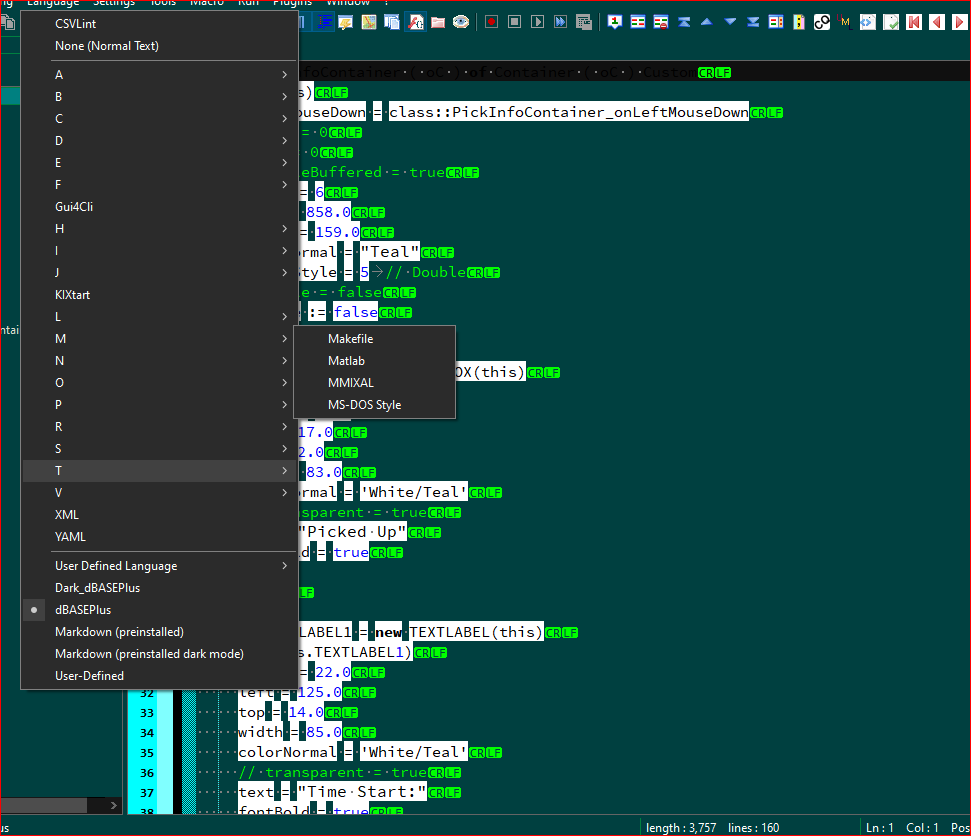Choose CSVLint from the Language menu

pos(160,24)
